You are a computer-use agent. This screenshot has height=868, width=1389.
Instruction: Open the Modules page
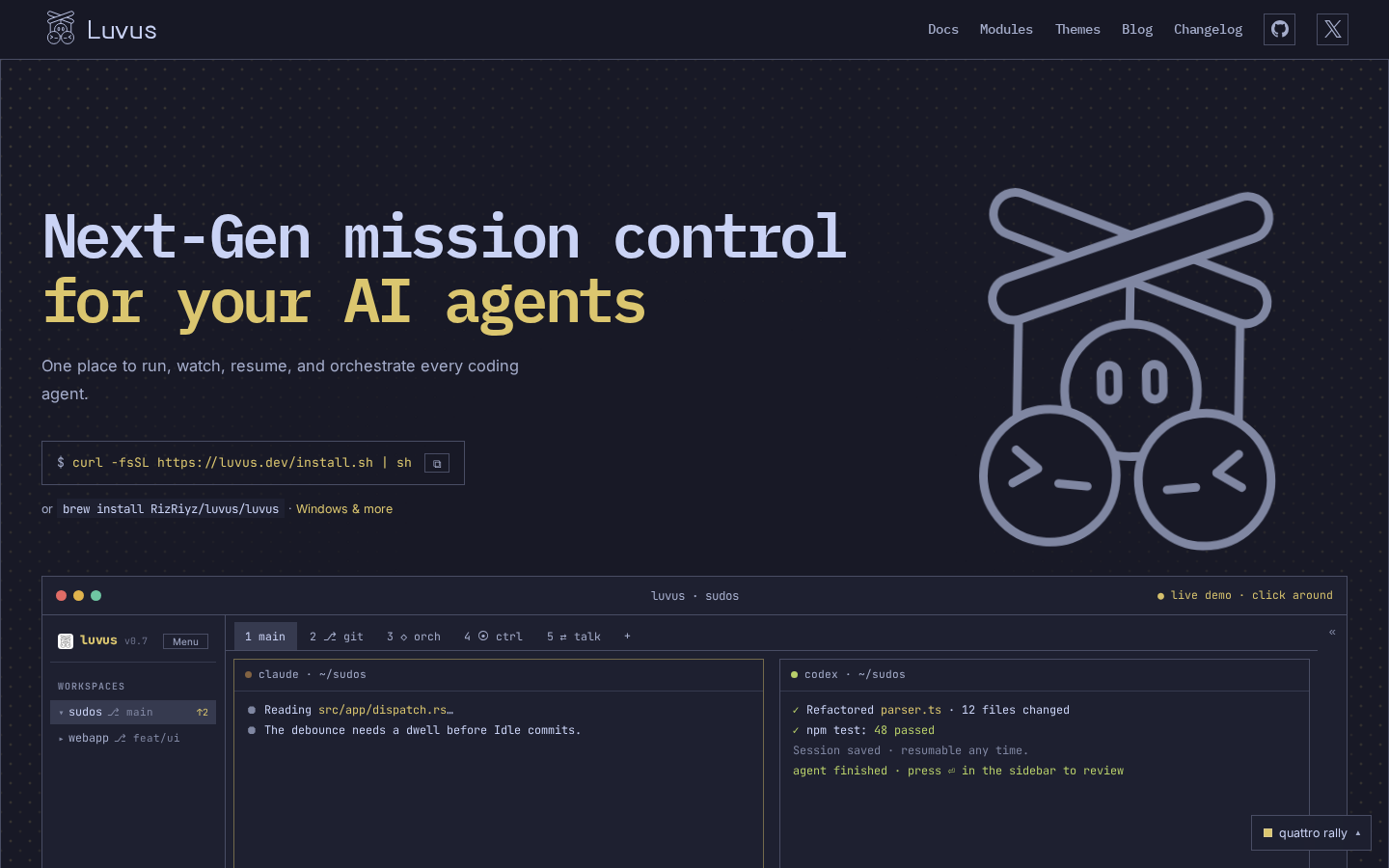click(1006, 29)
